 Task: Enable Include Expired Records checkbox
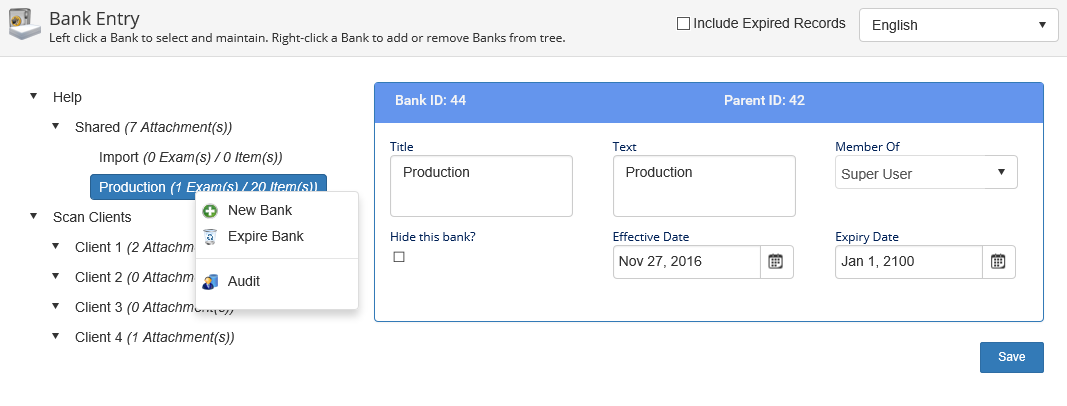(683, 24)
